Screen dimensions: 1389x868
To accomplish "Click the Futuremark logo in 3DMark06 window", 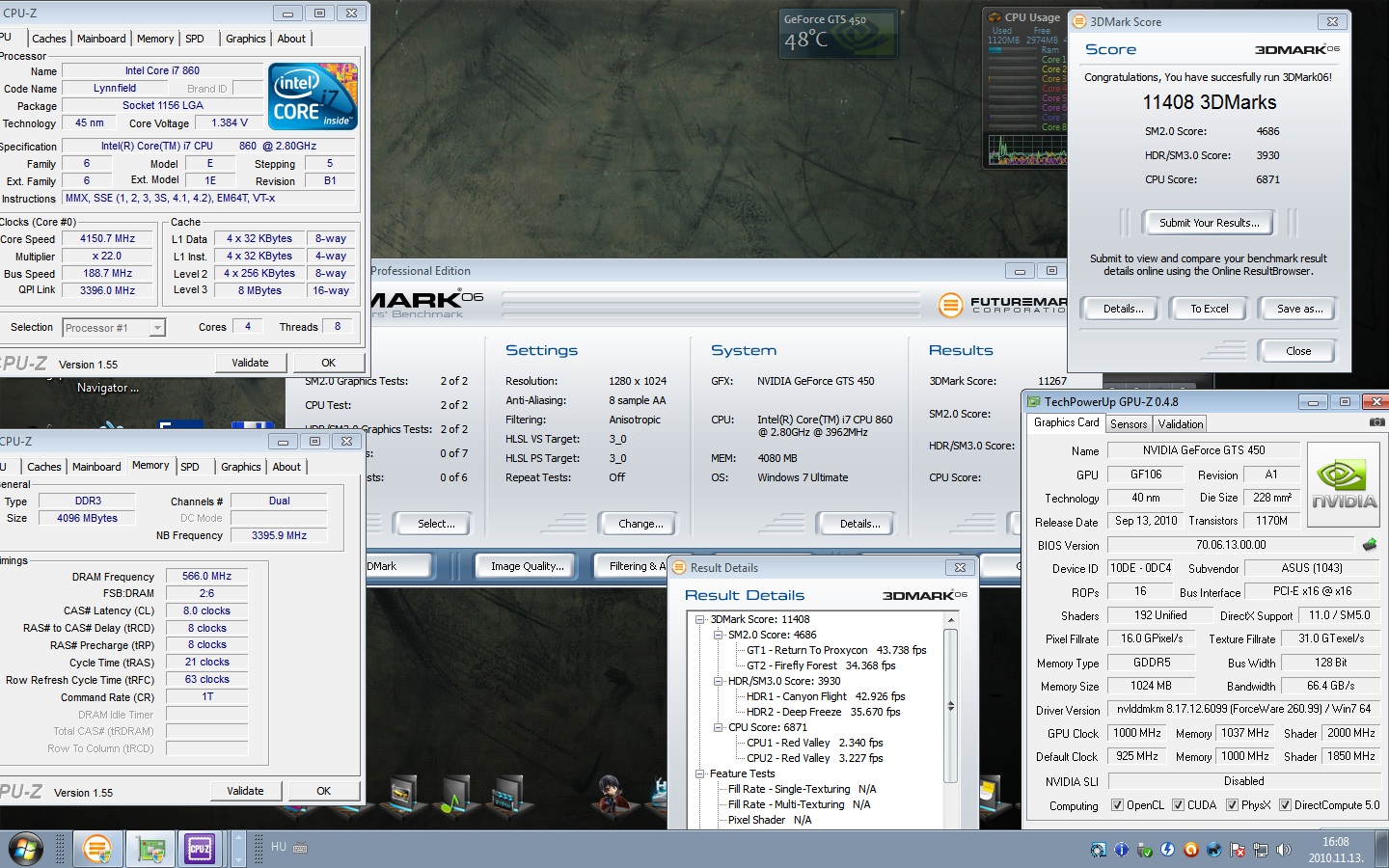I will tap(1003, 305).
